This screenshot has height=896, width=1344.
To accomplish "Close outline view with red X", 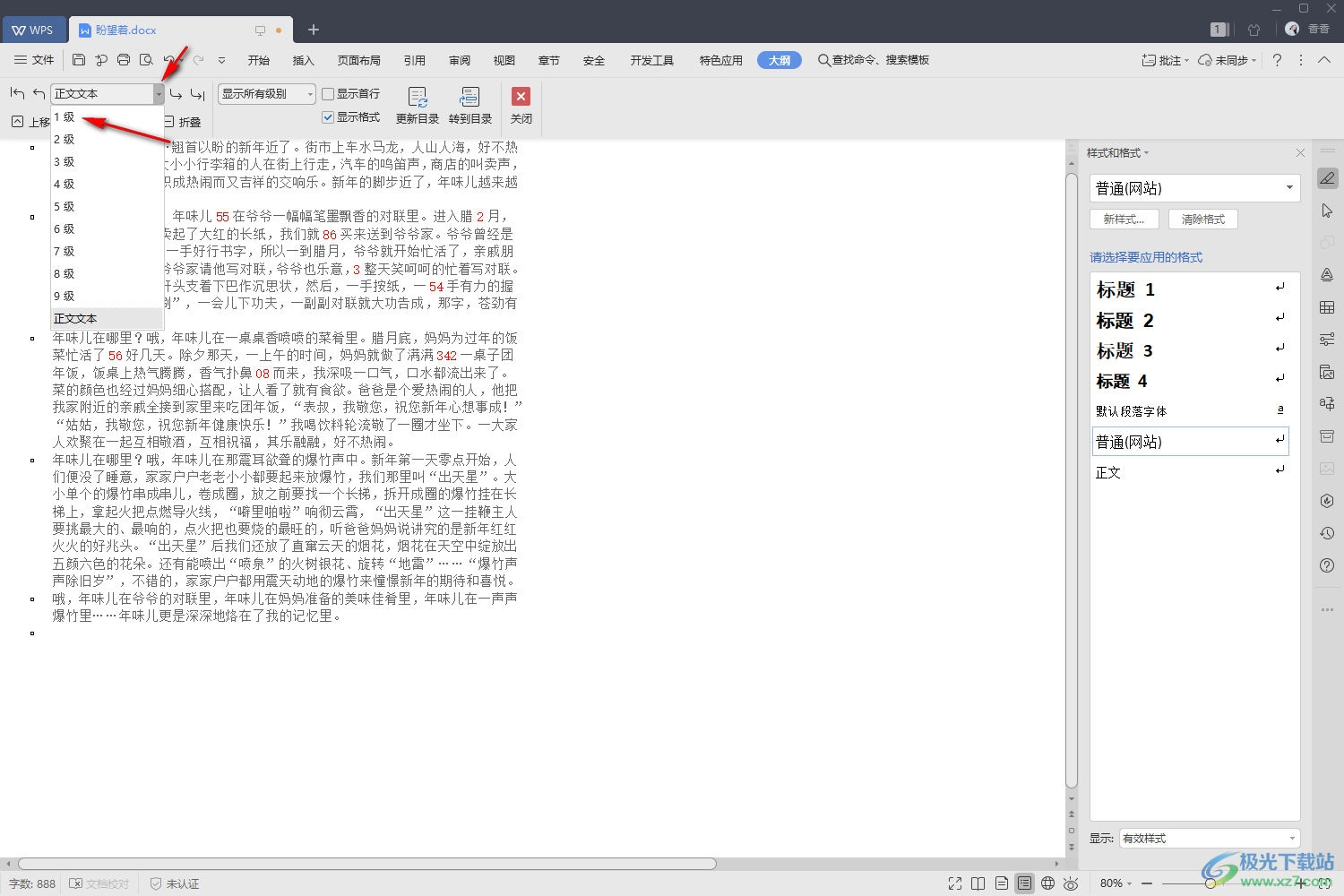I will pyautogui.click(x=521, y=106).
